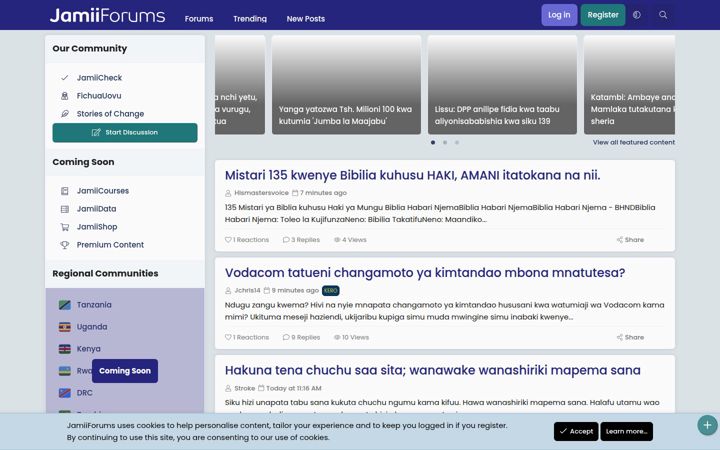Open featured card about Yanga yatozwa Tsh. Milioni 100
720x450 pixels.
coord(346,85)
